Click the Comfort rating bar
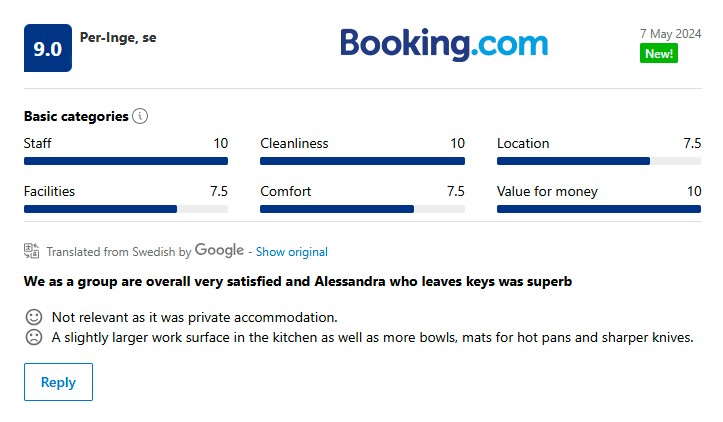 [362, 209]
